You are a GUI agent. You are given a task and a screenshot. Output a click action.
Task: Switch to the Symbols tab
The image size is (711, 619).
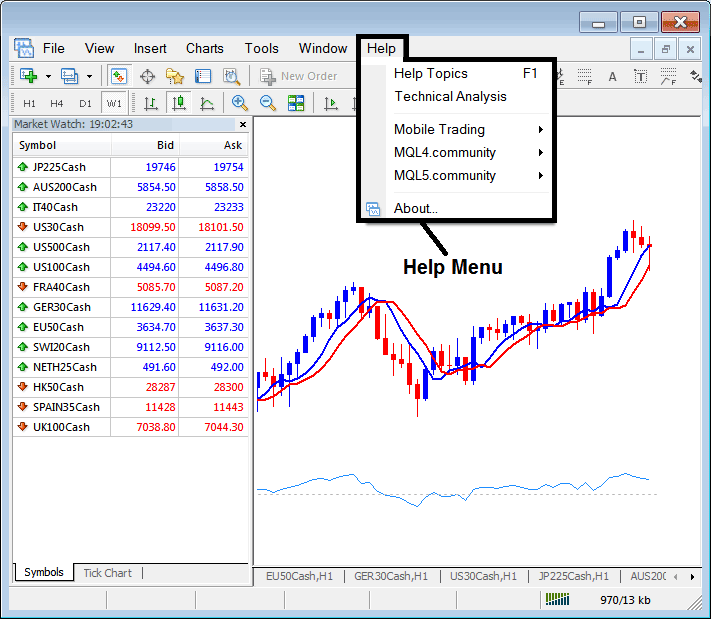[x=44, y=572]
